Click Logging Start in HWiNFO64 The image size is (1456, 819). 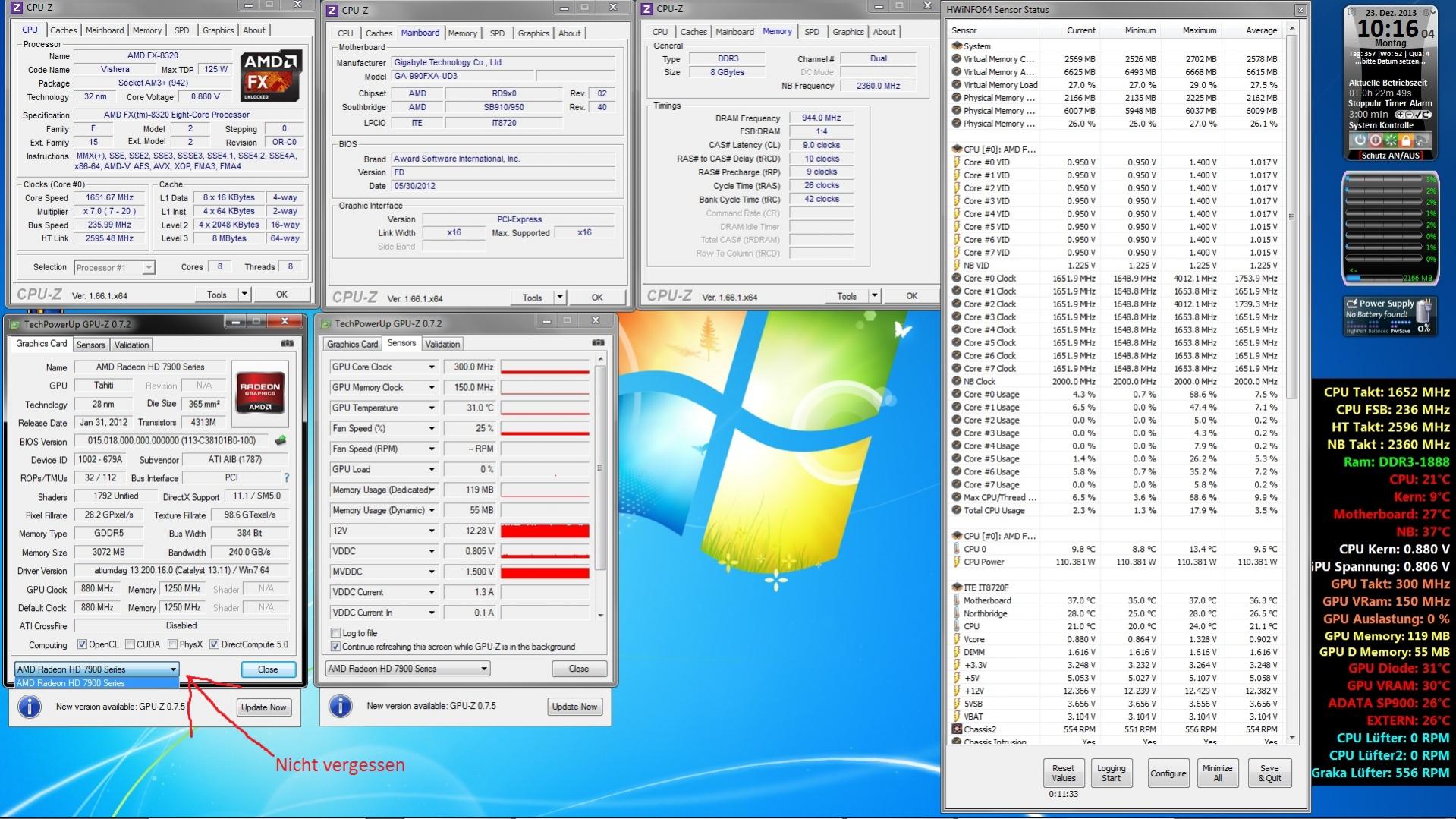1111,773
